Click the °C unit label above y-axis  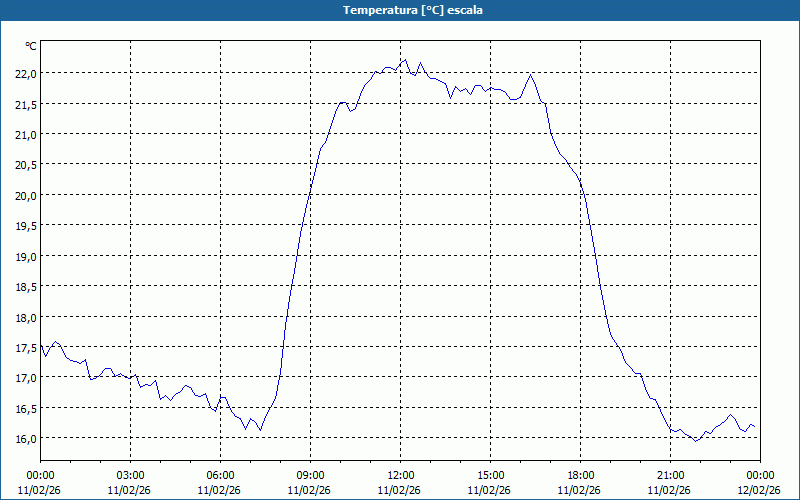pyautogui.click(x=31, y=46)
